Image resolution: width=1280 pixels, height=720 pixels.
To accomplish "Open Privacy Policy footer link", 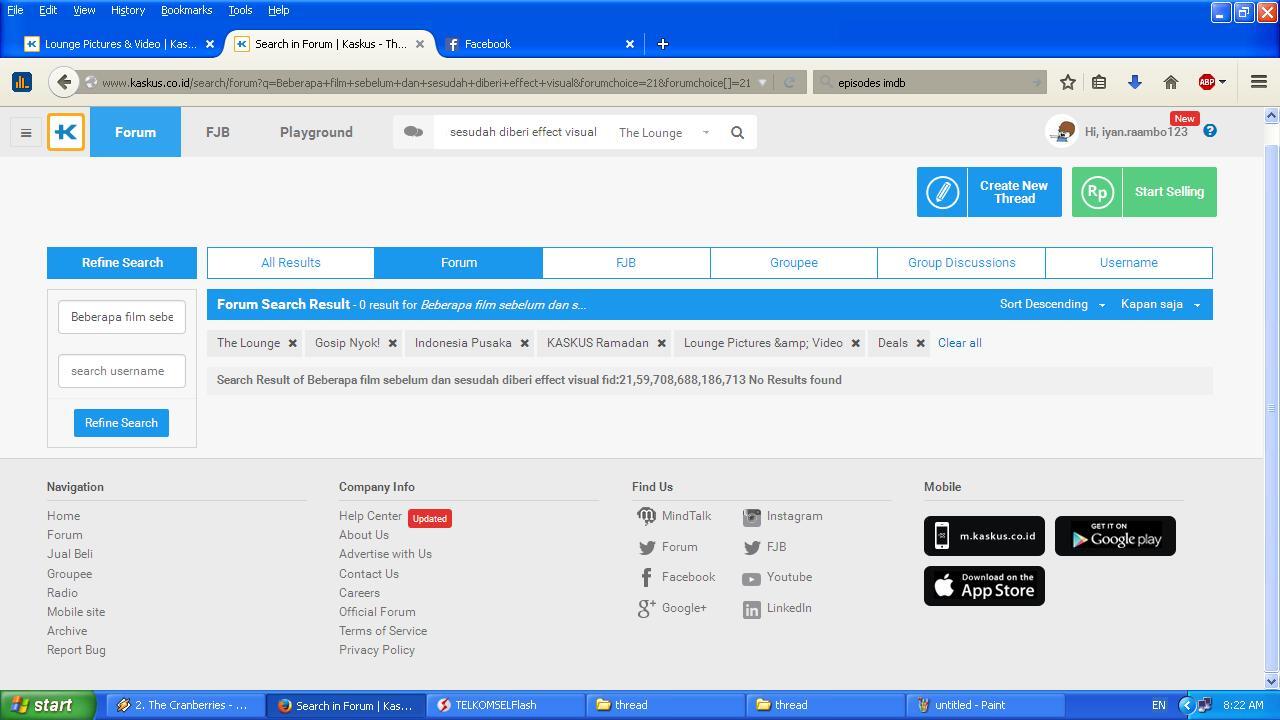I will 377,650.
